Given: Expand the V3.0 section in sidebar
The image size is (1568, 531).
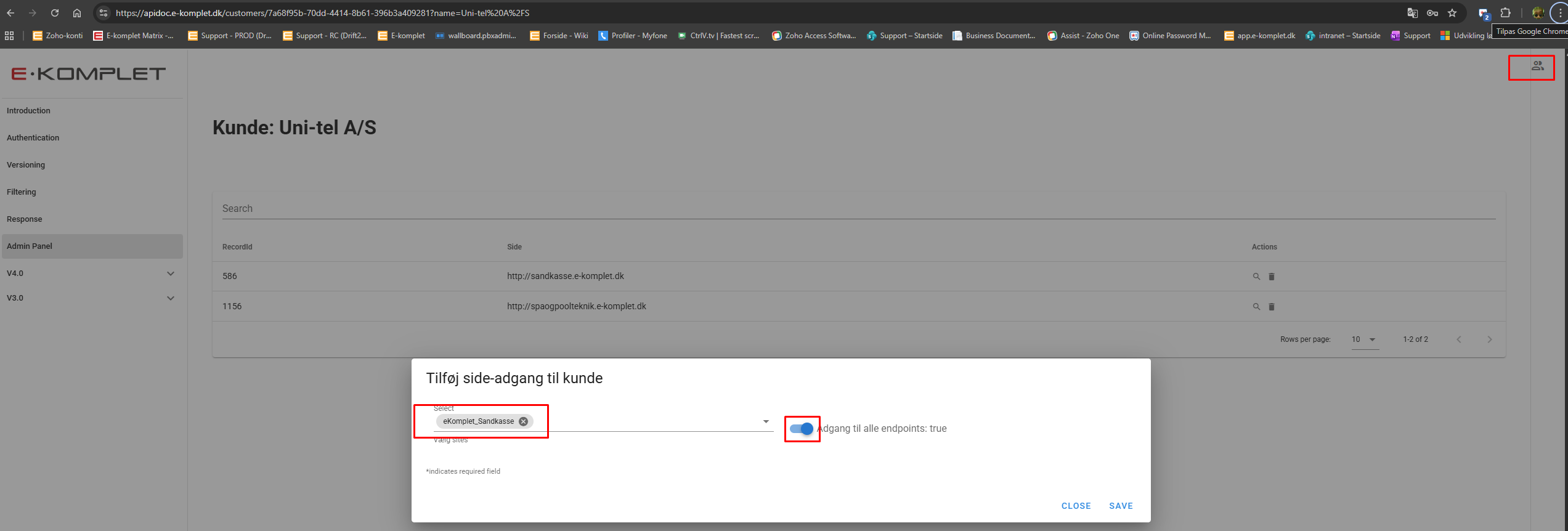Looking at the screenshot, I should pyautogui.click(x=171, y=298).
